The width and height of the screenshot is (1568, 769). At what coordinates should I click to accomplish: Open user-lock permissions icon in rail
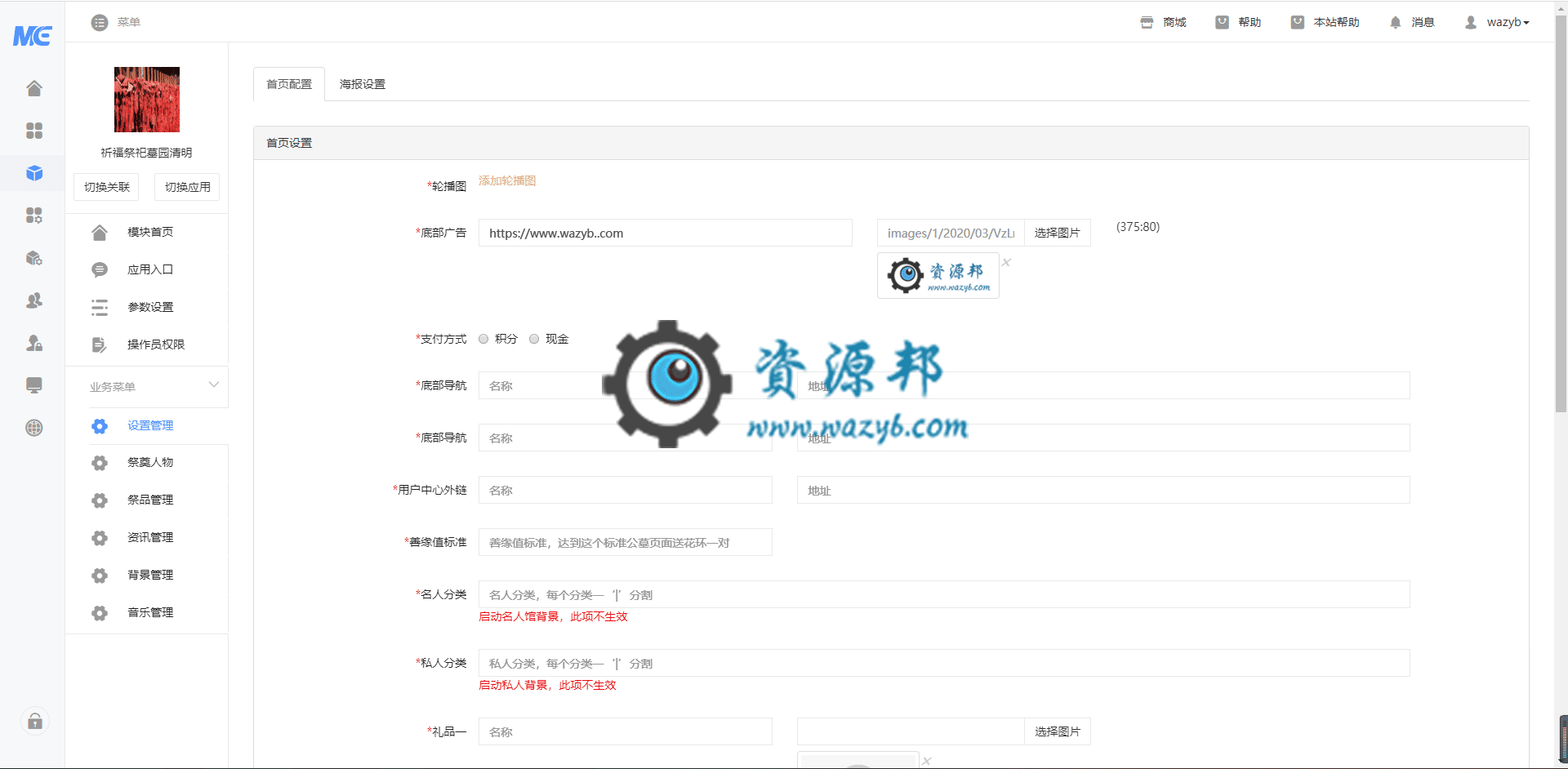click(34, 343)
